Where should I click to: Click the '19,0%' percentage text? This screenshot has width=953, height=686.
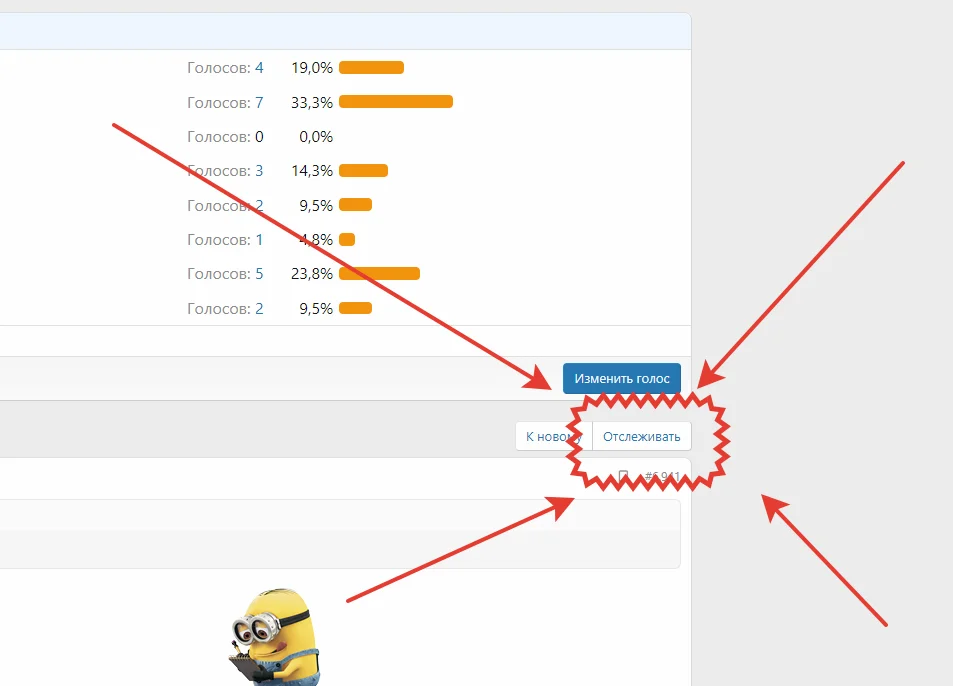click(312, 67)
